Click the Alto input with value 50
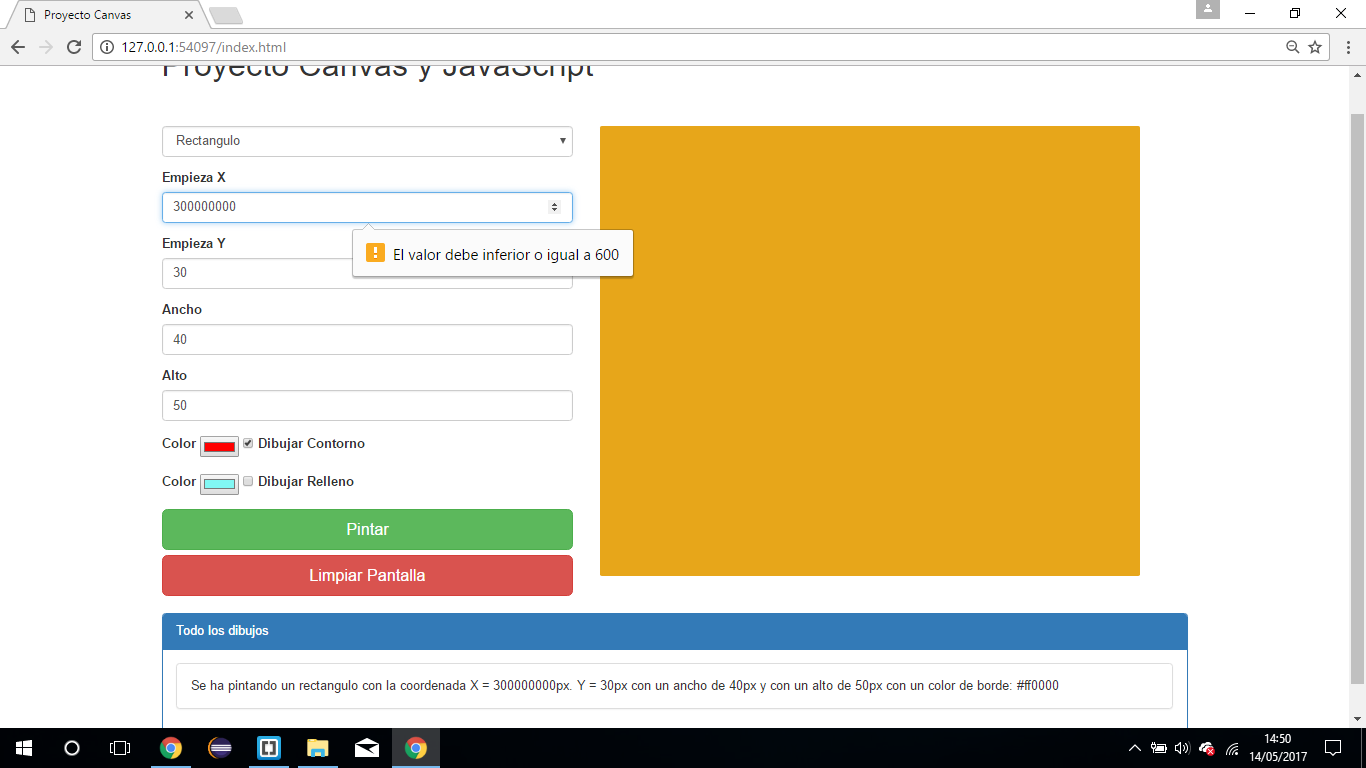This screenshot has height=768, width=1366. 367,405
